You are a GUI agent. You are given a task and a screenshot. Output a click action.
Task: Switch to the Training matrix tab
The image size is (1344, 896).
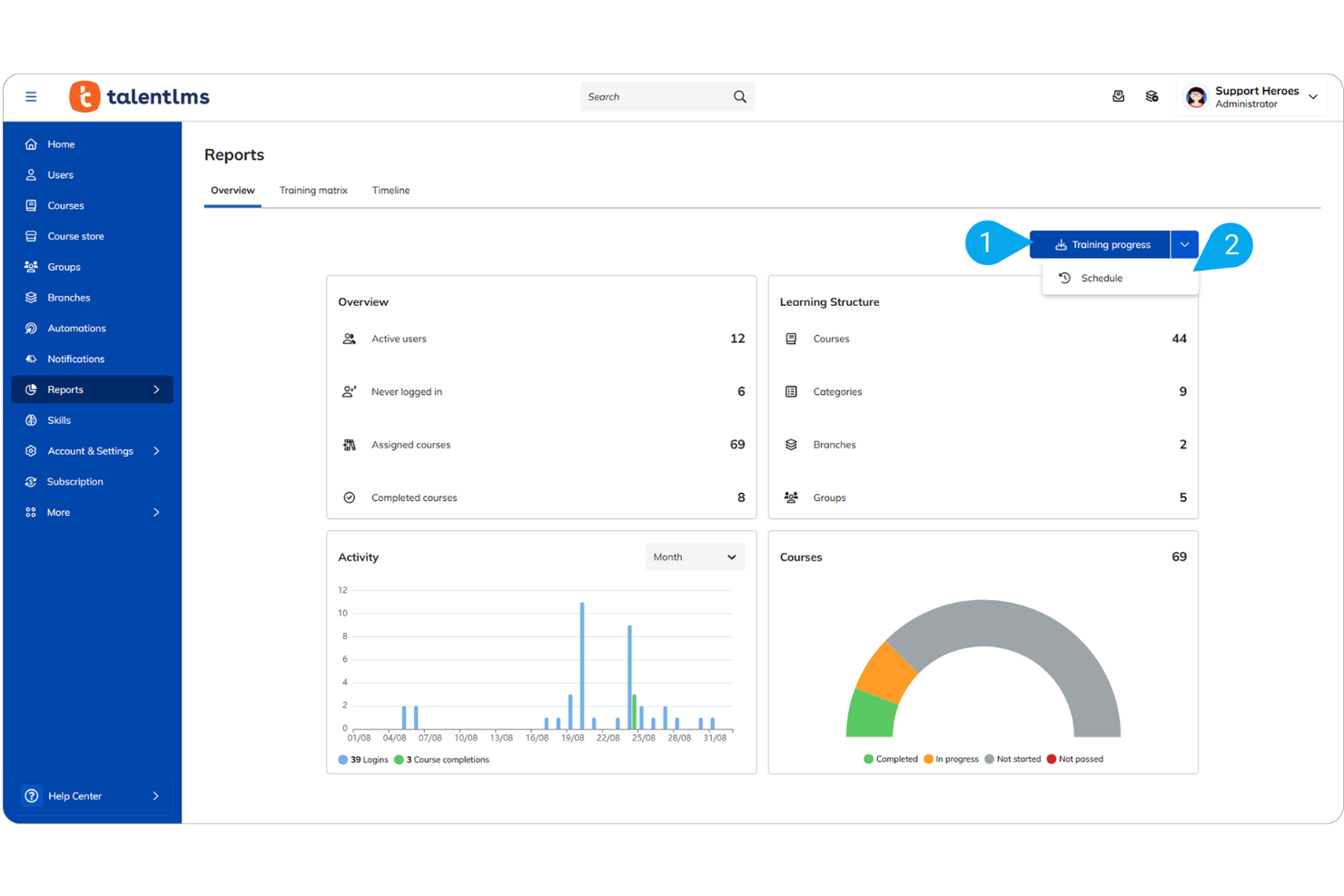click(x=313, y=190)
